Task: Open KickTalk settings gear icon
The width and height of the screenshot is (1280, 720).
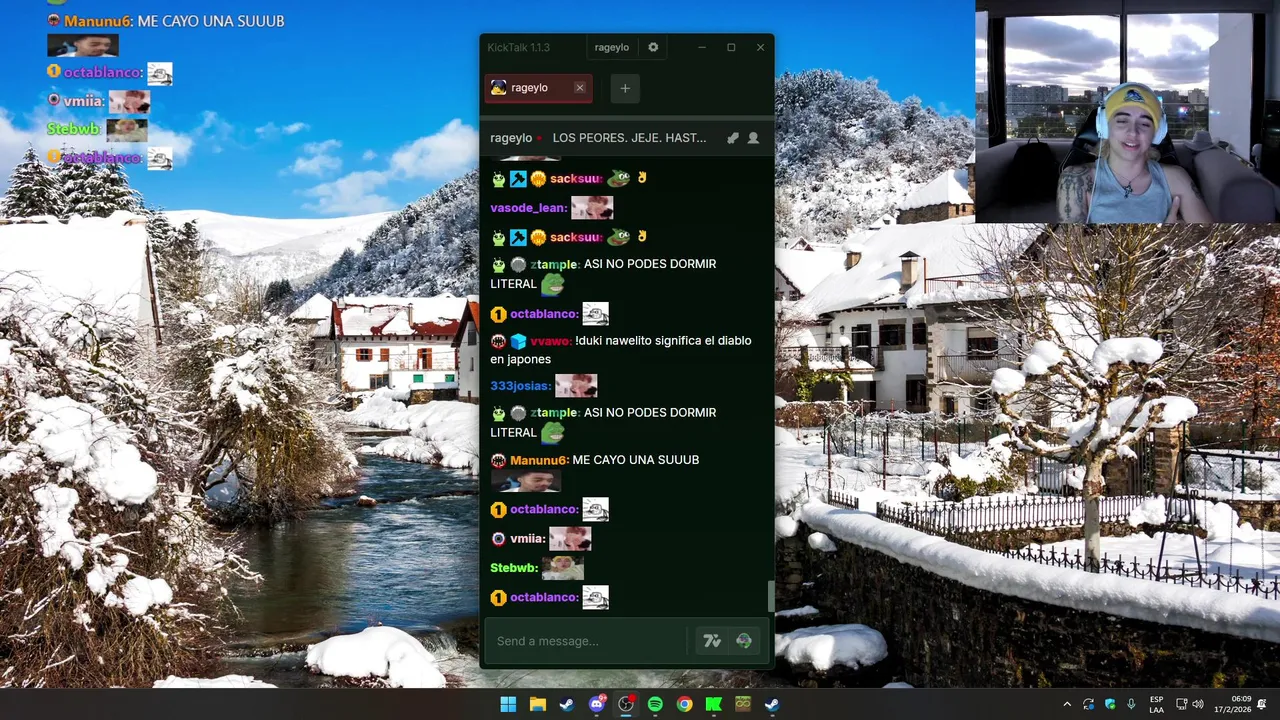Action: pyautogui.click(x=653, y=47)
